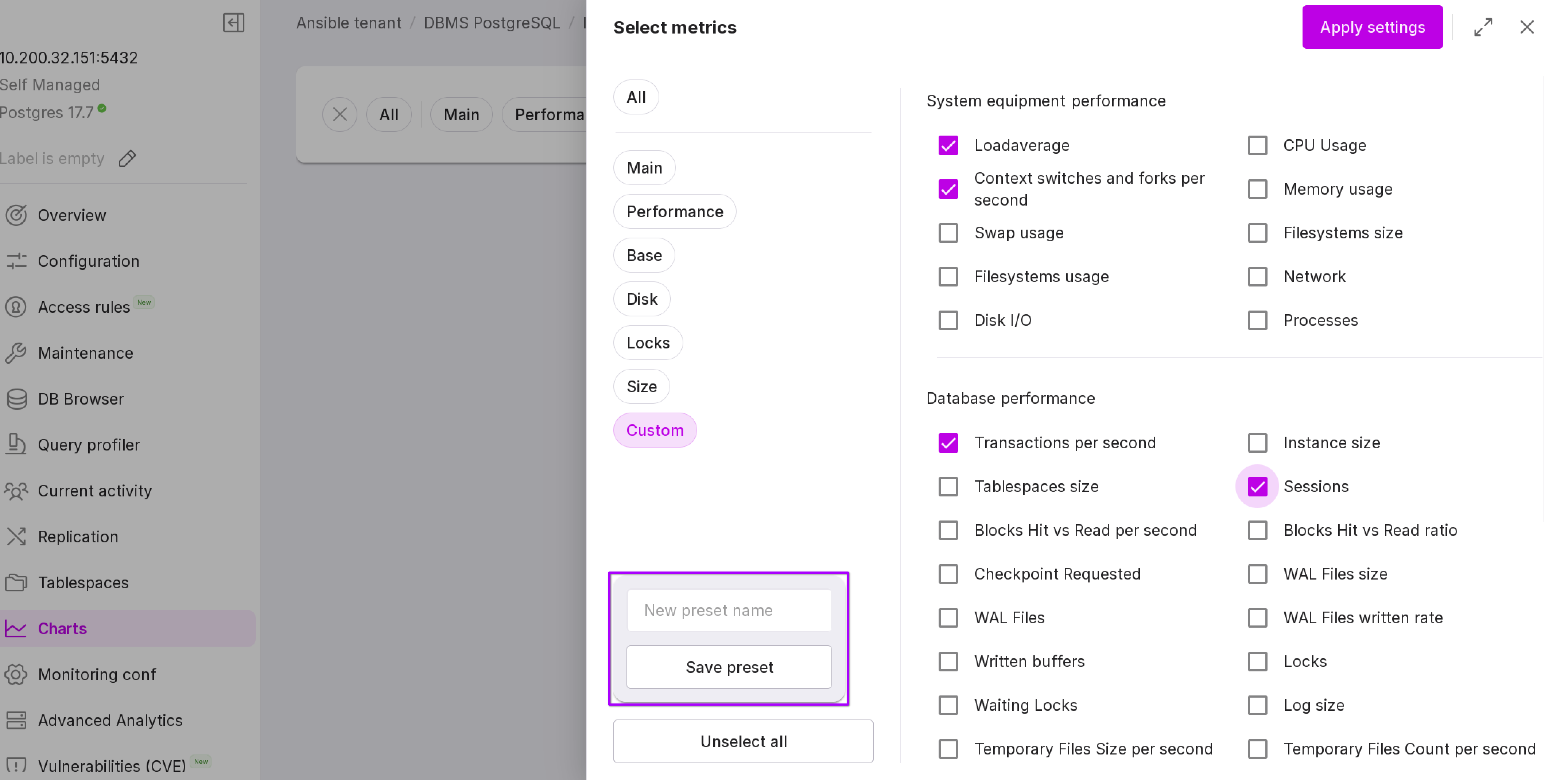Uncheck the Loadaverage metric

pos(948,145)
